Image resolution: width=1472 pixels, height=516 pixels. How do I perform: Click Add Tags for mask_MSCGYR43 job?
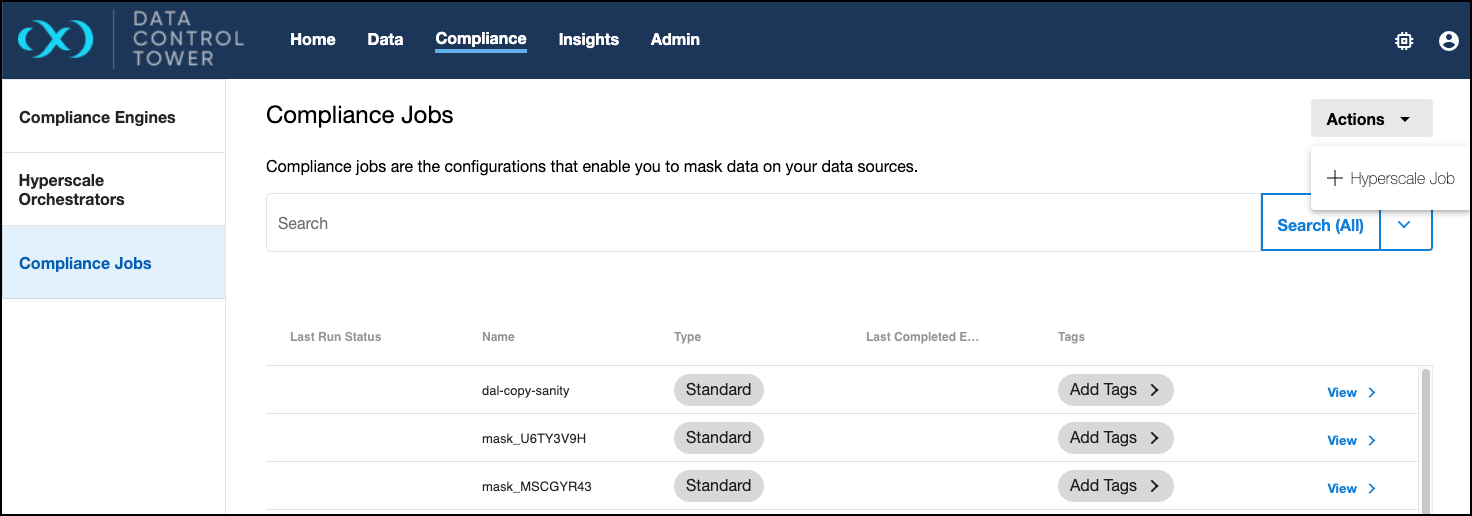coord(1115,486)
